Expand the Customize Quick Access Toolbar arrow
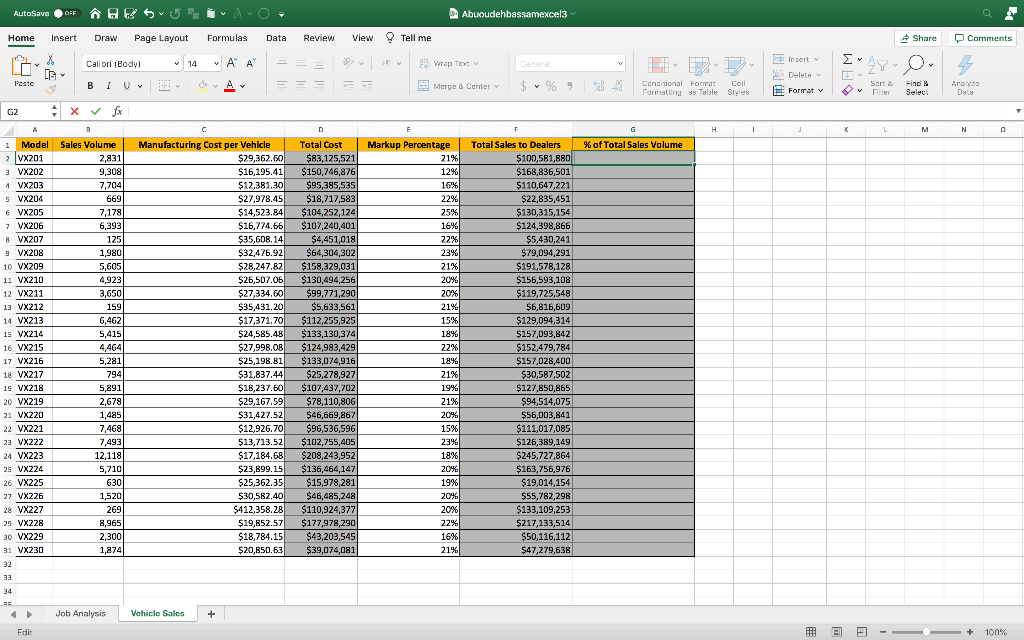 tap(281, 14)
